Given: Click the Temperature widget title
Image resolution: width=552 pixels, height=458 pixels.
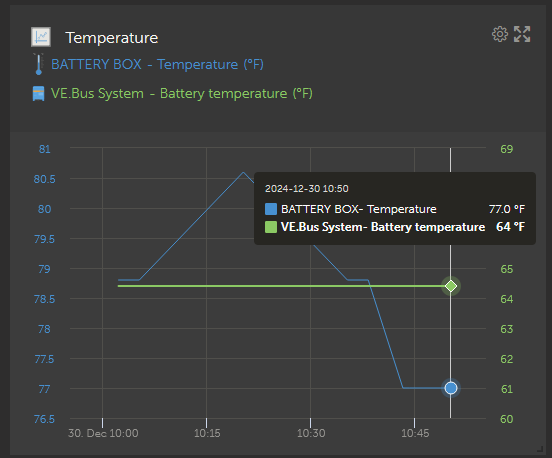Looking at the screenshot, I should click(x=112, y=38).
